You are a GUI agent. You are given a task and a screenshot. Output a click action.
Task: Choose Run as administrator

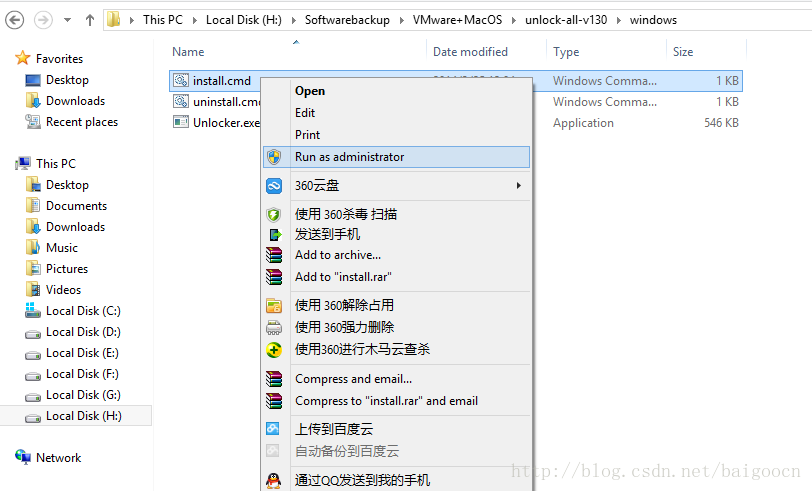click(396, 157)
